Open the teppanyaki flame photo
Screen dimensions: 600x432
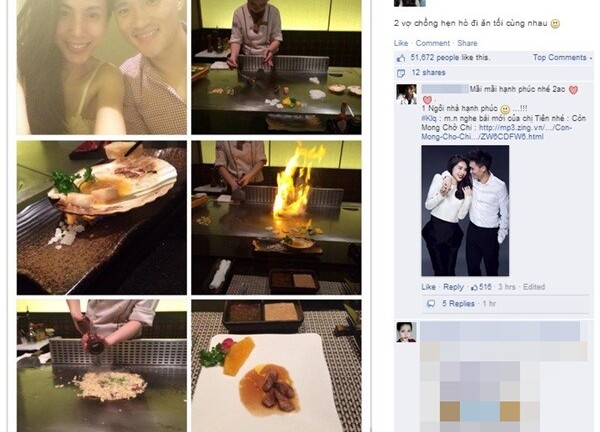tap(276, 218)
